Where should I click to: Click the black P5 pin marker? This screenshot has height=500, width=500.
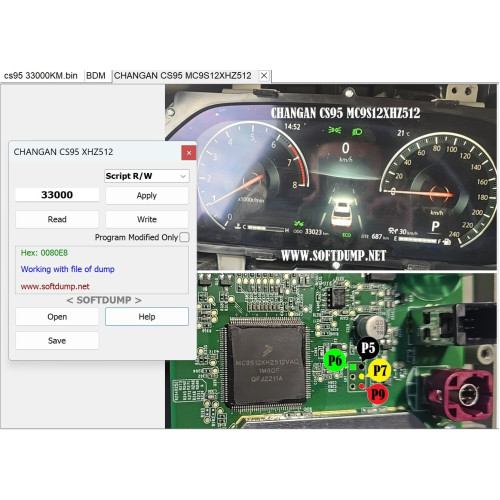click(x=368, y=348)
